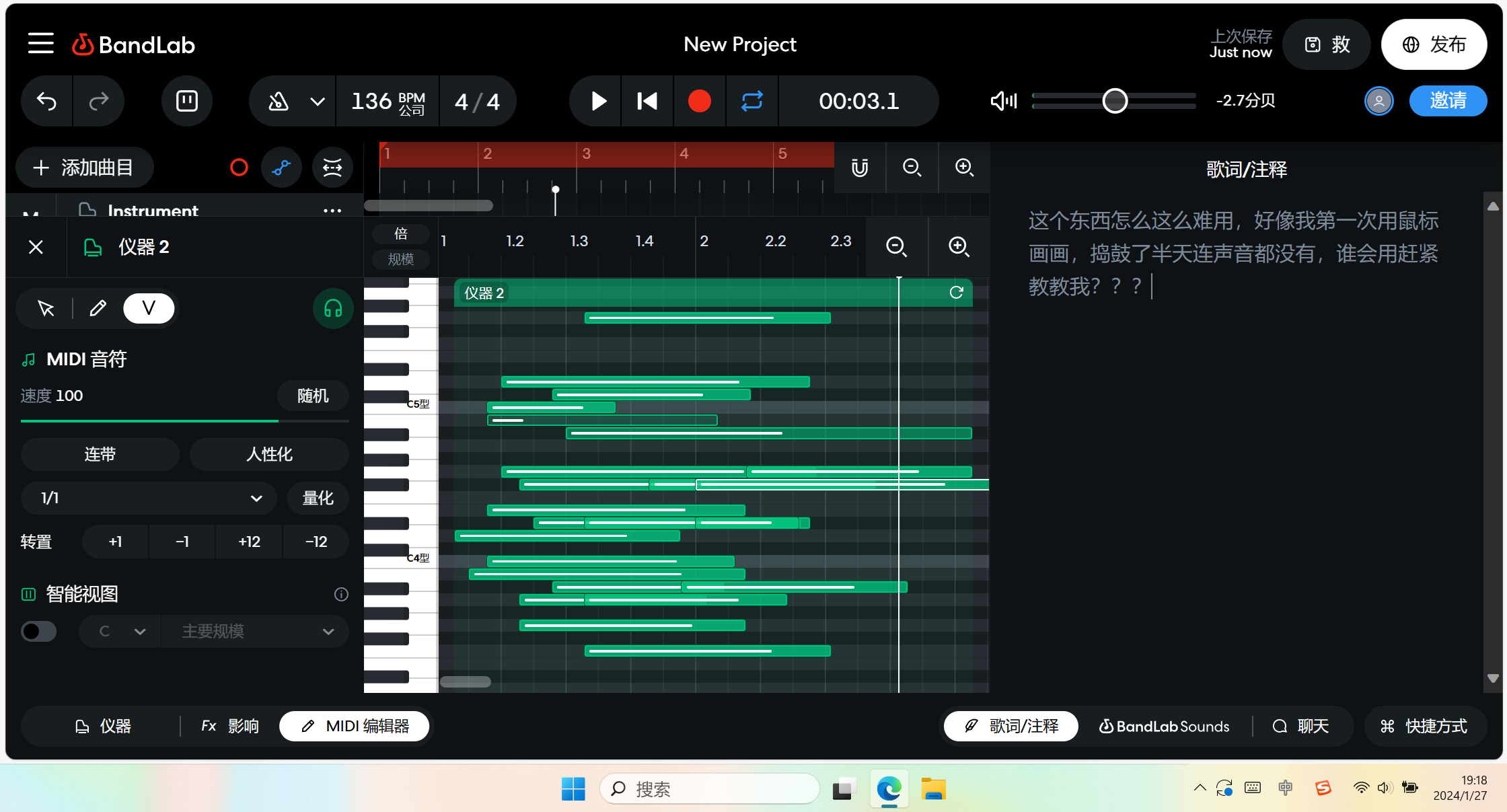1507x812 pixels.
Task: Zoom out the MIDI editor
Action: coord(896,246)
